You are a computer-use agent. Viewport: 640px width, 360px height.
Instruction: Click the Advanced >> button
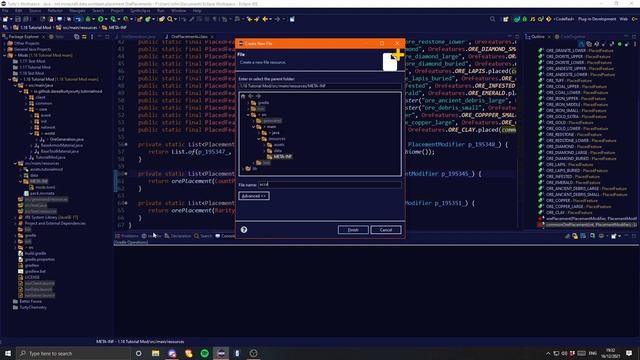tap(253, 196)
